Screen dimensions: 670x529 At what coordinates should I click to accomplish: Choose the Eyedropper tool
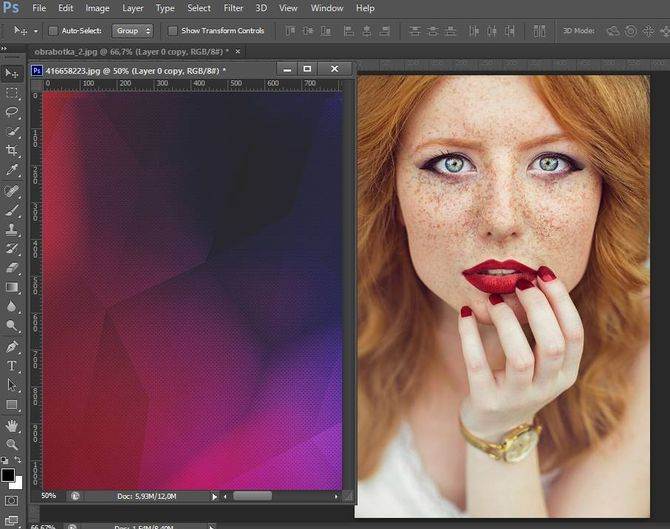[x=12, y=170]
